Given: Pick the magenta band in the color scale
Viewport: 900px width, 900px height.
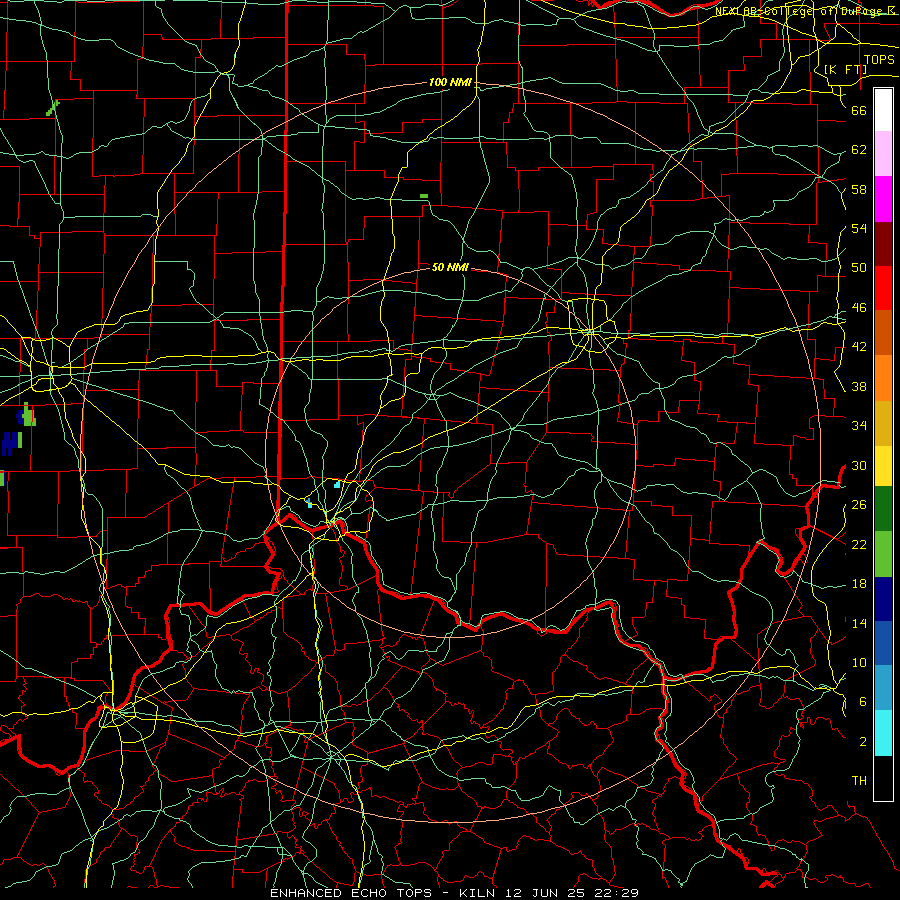Looking at the screenshot, I should coord(883,199).
